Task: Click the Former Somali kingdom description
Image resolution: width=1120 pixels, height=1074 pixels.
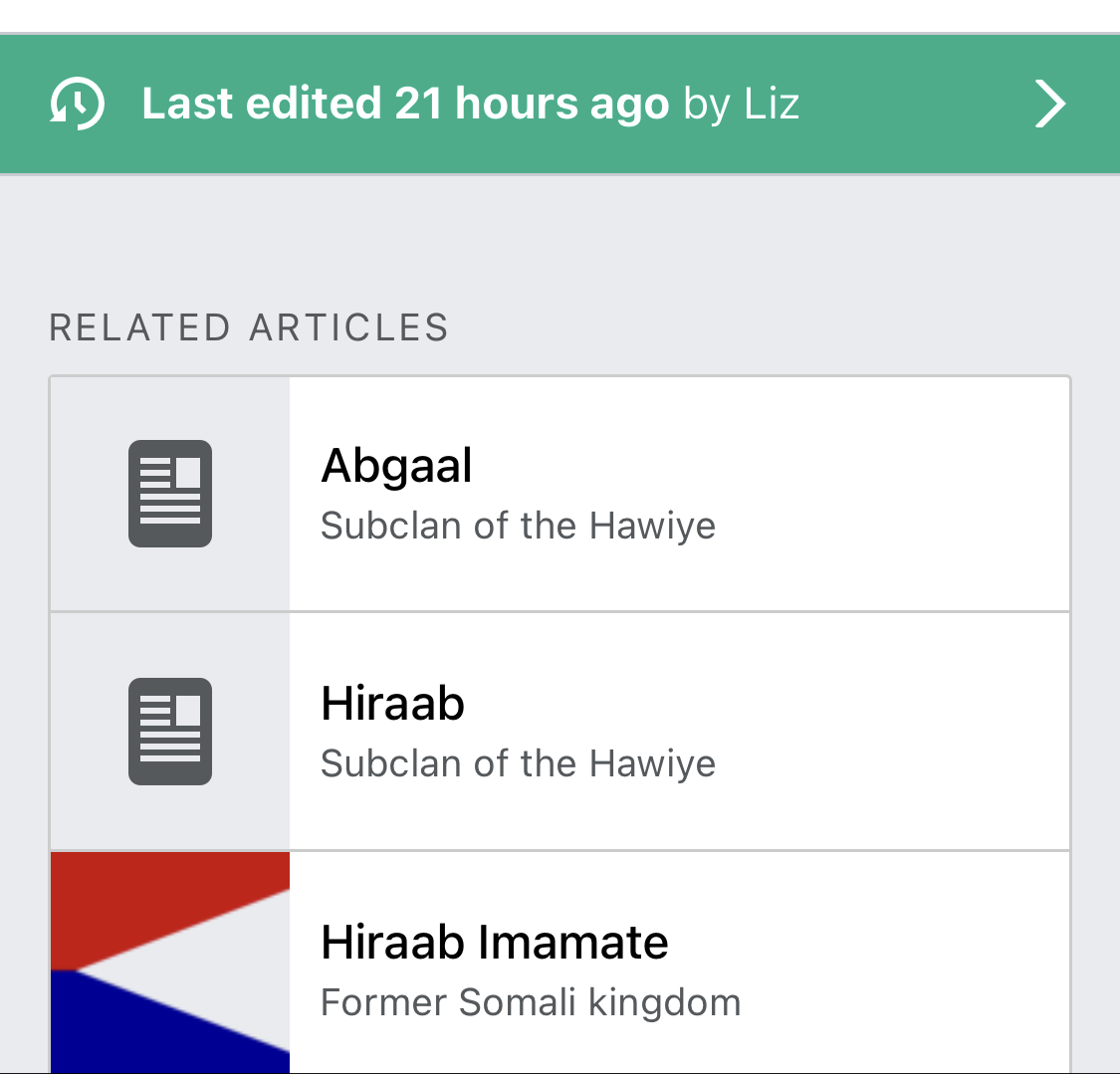Action: pyautogui.click(x=531, y=1002)
